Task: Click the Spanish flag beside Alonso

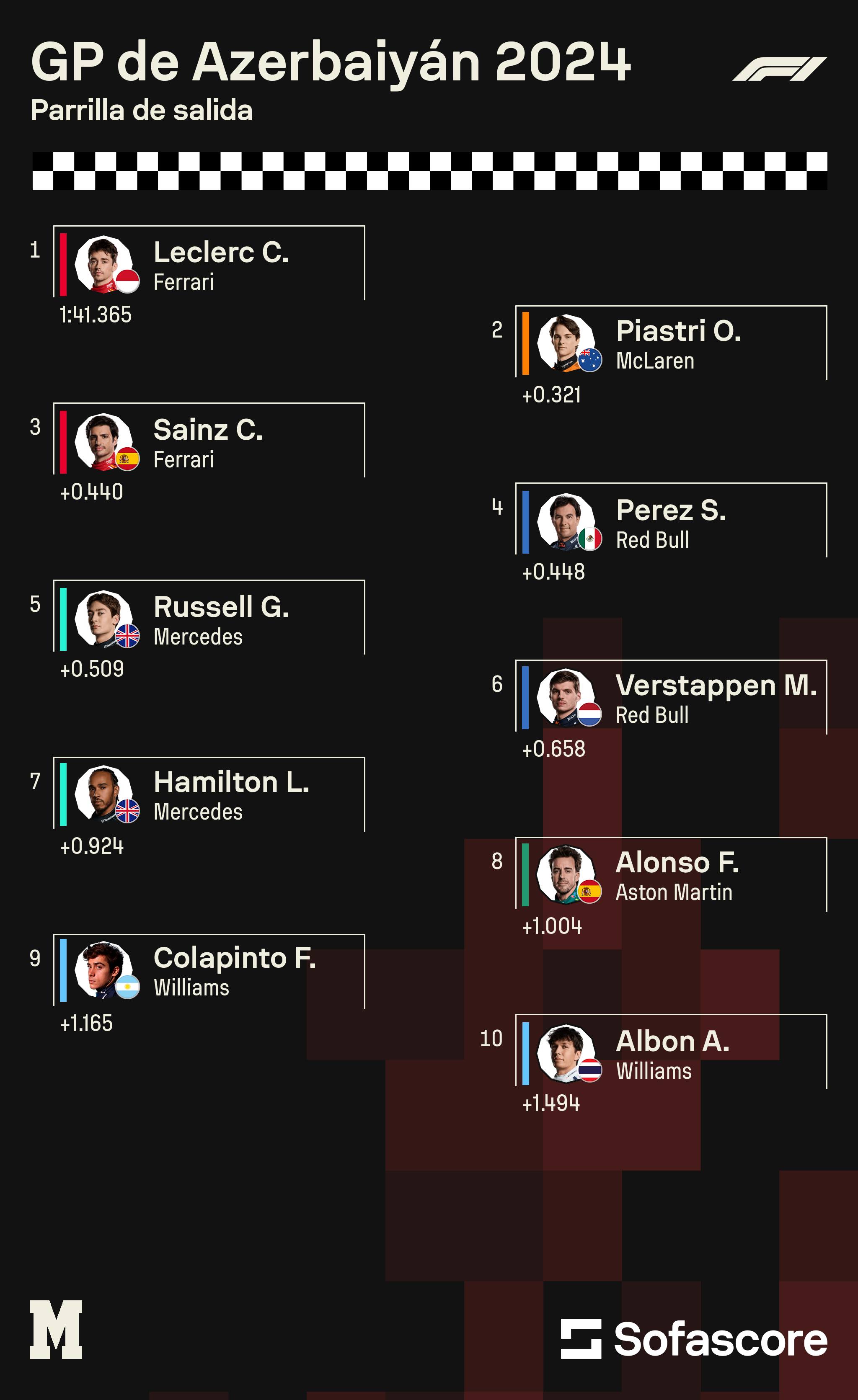Action: tap(590, 892)
